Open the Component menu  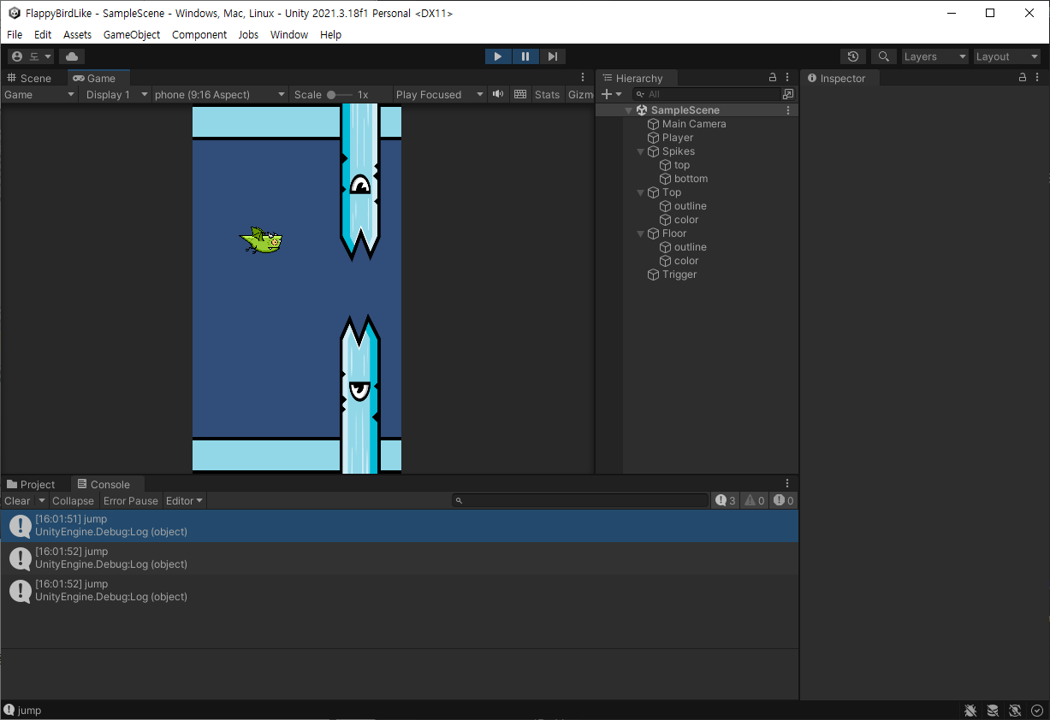[199, 34]
